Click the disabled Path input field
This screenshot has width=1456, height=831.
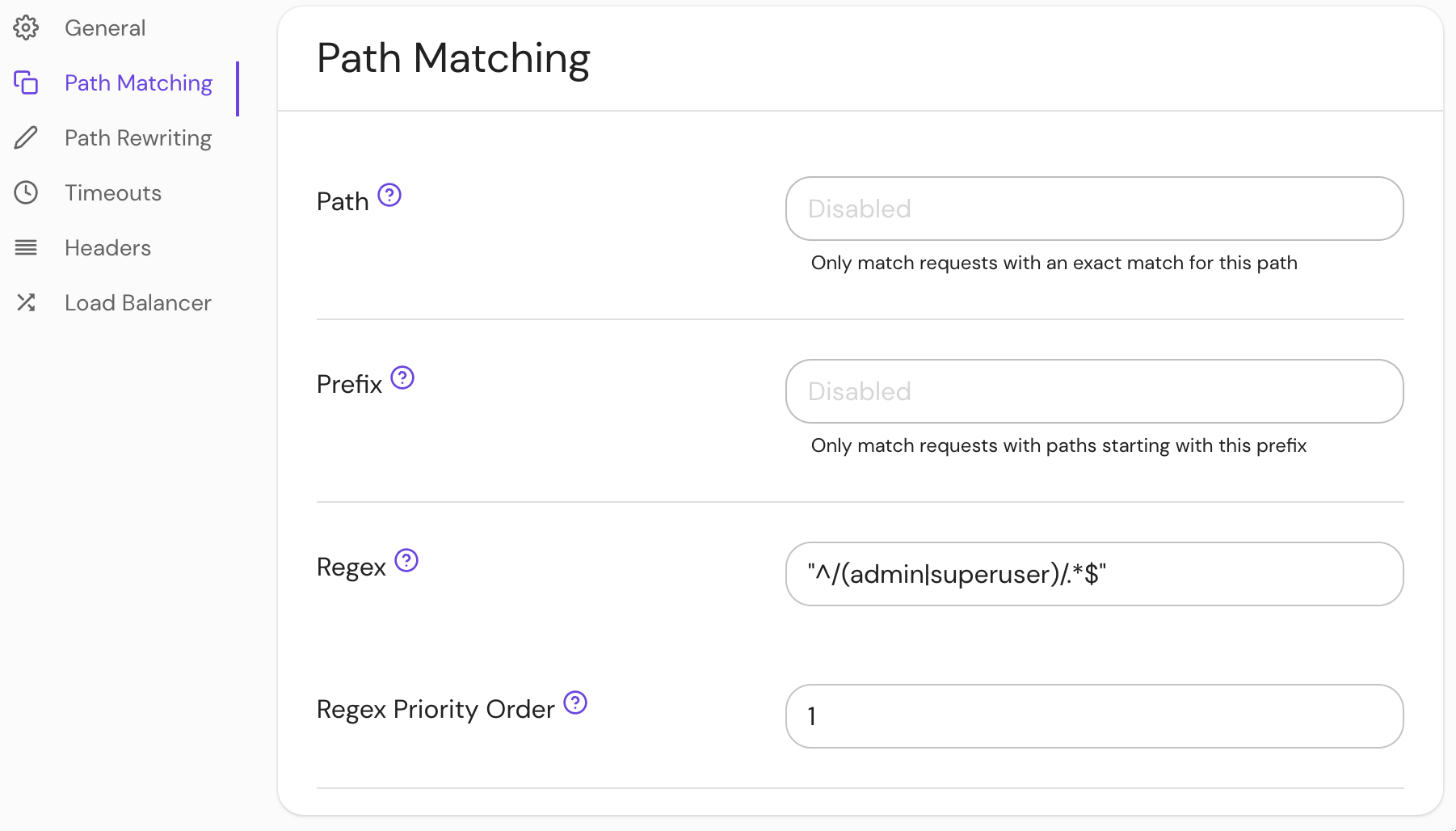1093,209
